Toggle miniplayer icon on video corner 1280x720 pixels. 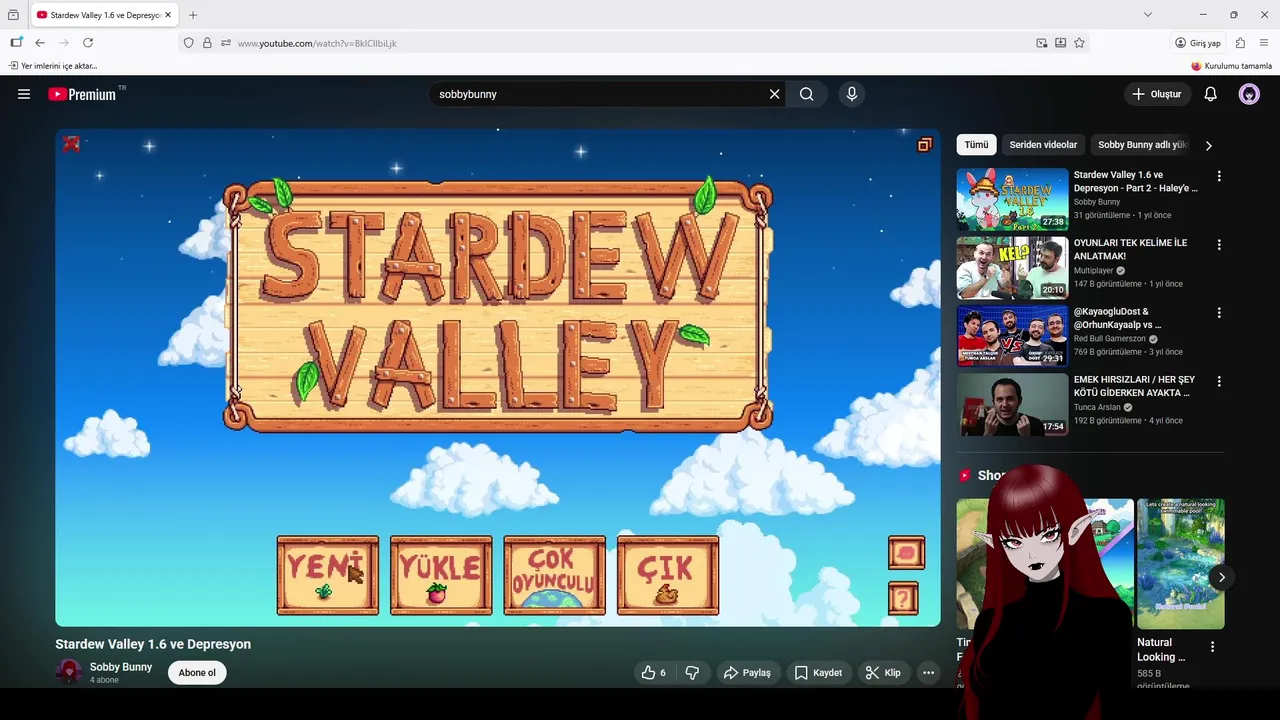924,145
